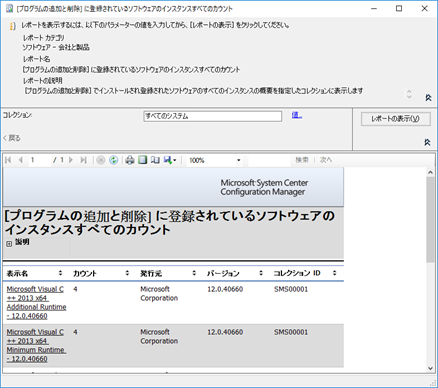Open the 100% zoom dropdown
This screenshot has width=438, height=388.
[x=214, y=161]
